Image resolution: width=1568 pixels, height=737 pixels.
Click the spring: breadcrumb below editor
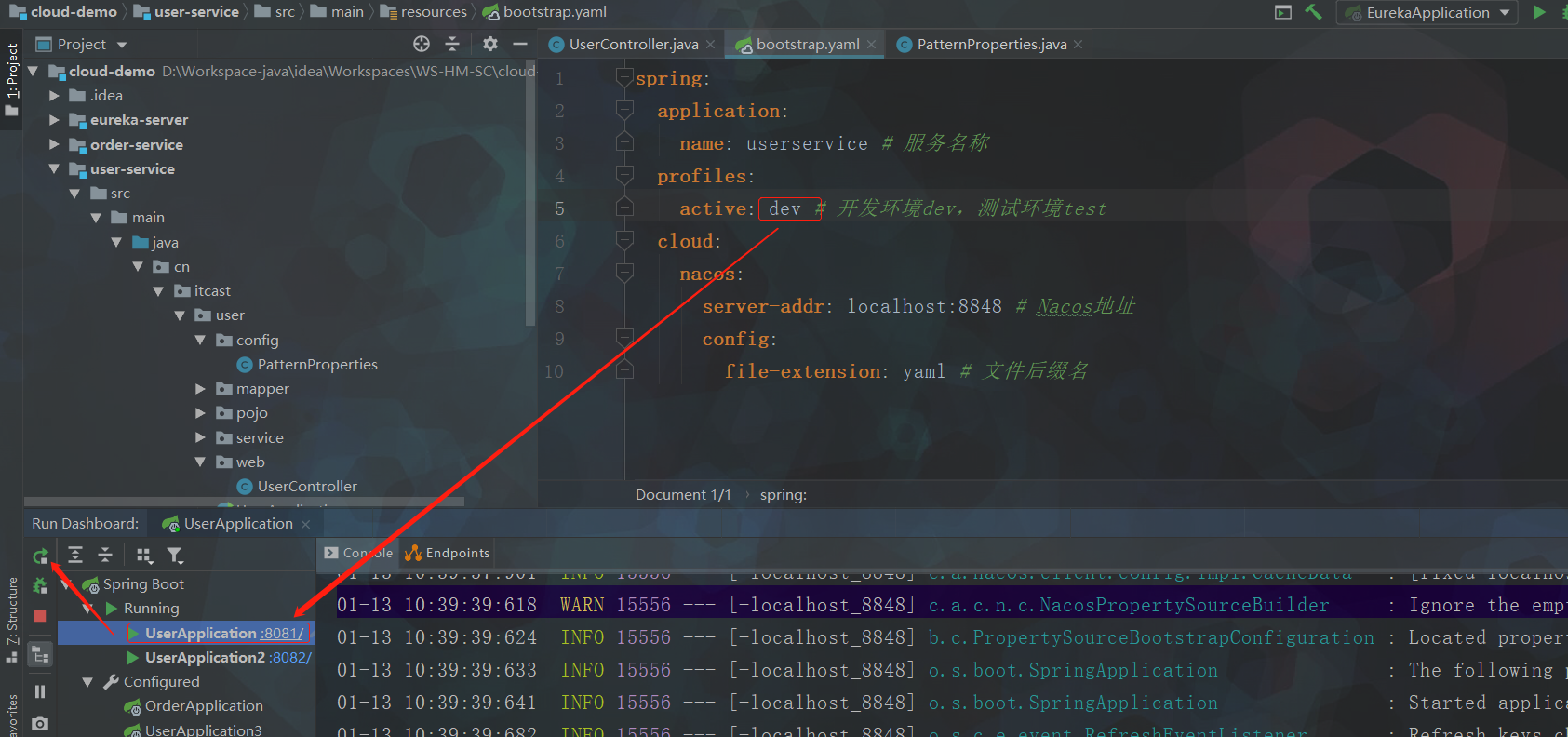(x=784, y=494)
